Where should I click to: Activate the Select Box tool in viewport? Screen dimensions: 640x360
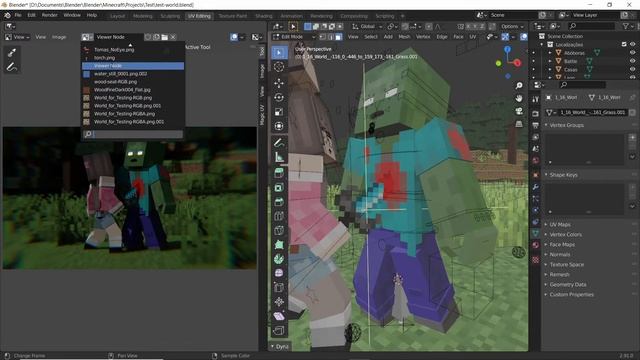pyautogui.click(x=279, y=53)
